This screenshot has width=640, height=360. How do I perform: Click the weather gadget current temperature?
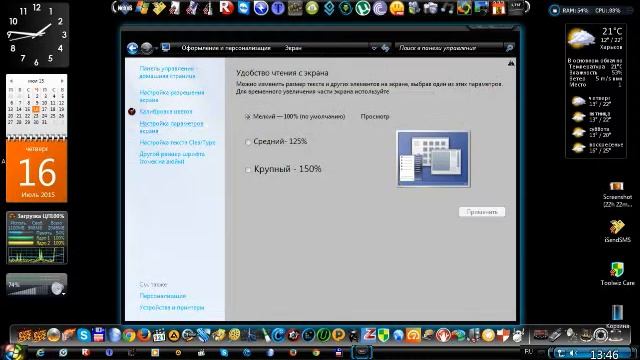611,31
